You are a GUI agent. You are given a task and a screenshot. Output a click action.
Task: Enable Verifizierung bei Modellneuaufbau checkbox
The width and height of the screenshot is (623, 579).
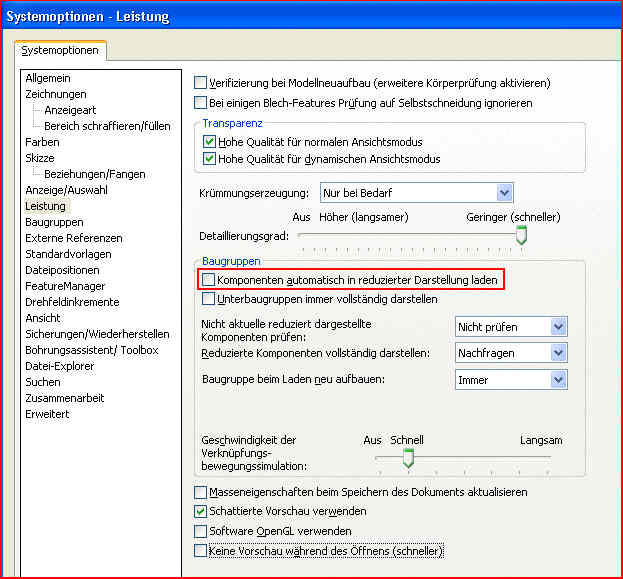[200, 83]
